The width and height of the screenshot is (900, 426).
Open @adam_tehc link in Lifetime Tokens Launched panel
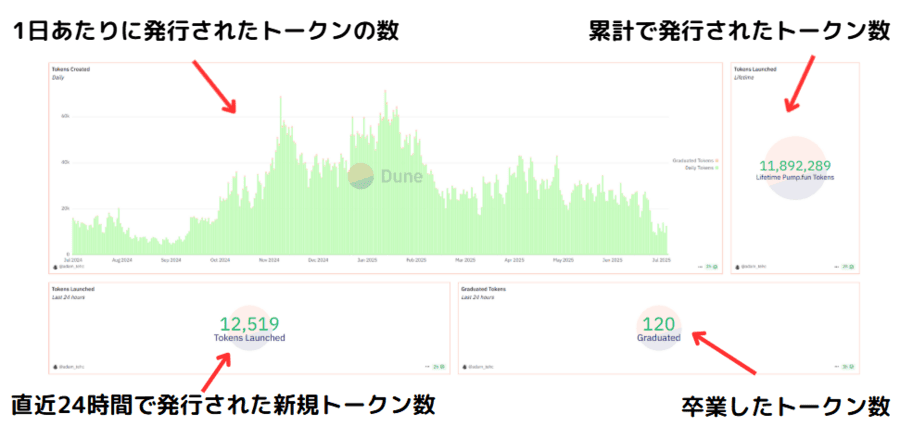pos(754,267)
